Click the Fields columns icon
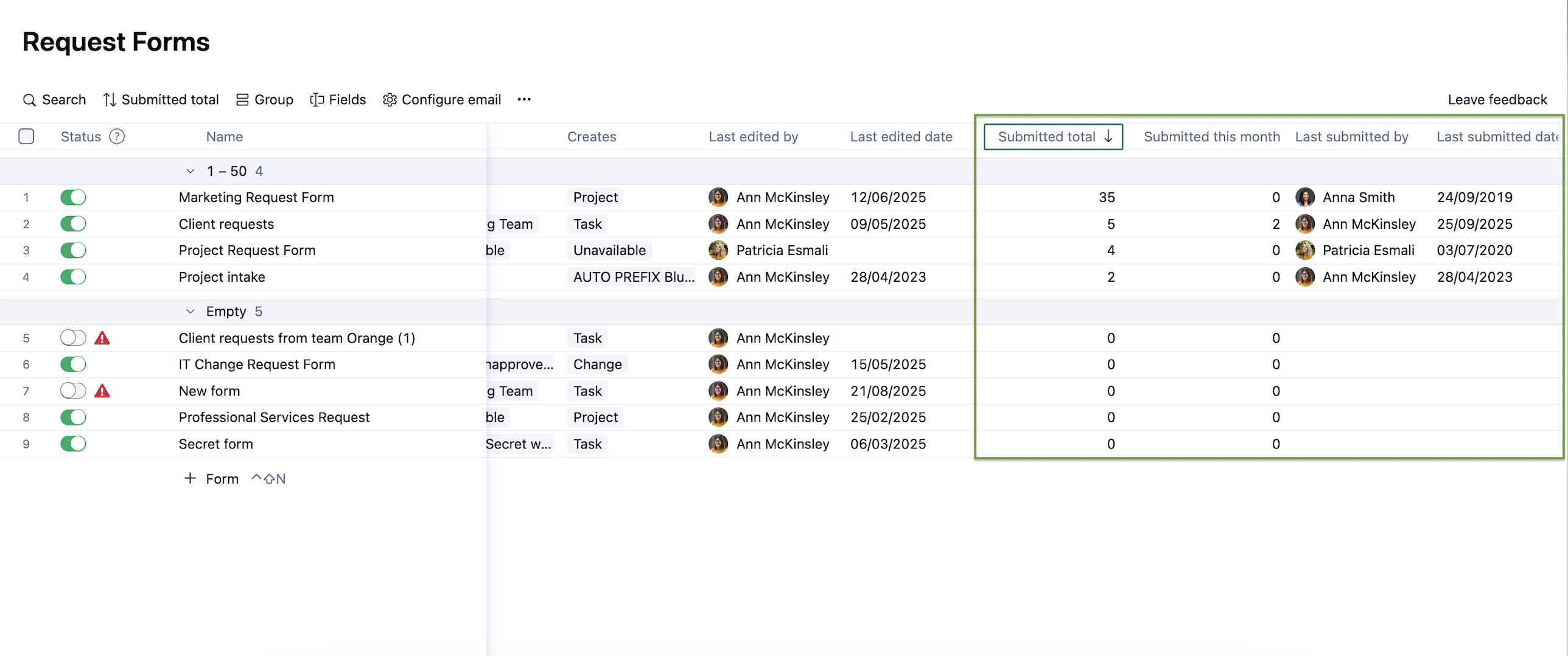Viewport: 1568px width, 656px height. coord(317,100)
